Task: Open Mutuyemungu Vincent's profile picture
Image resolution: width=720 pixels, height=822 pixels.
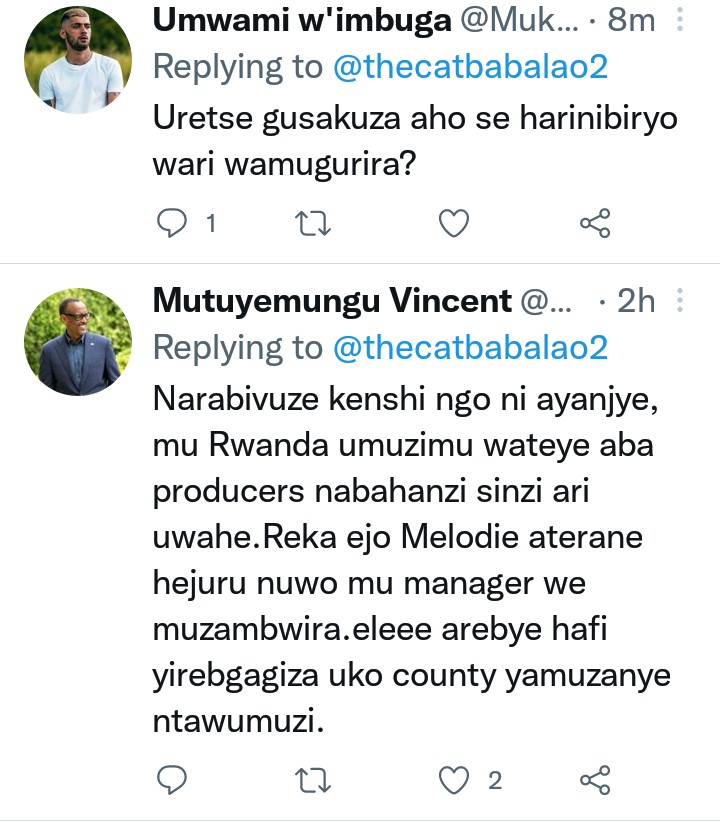Action: point(79,345)
